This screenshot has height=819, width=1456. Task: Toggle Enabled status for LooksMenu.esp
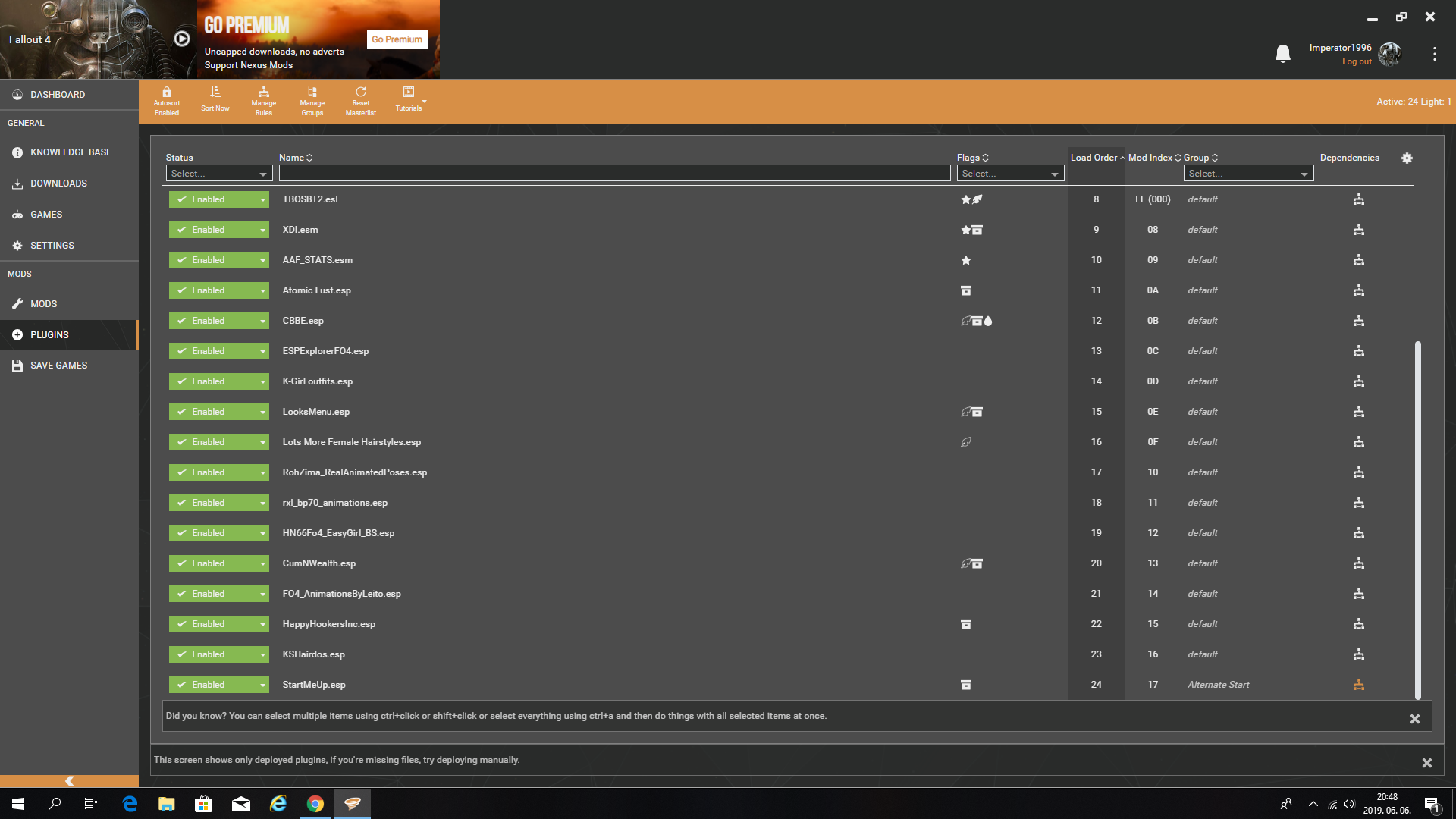pyautogui.click(x=212, y=412)
